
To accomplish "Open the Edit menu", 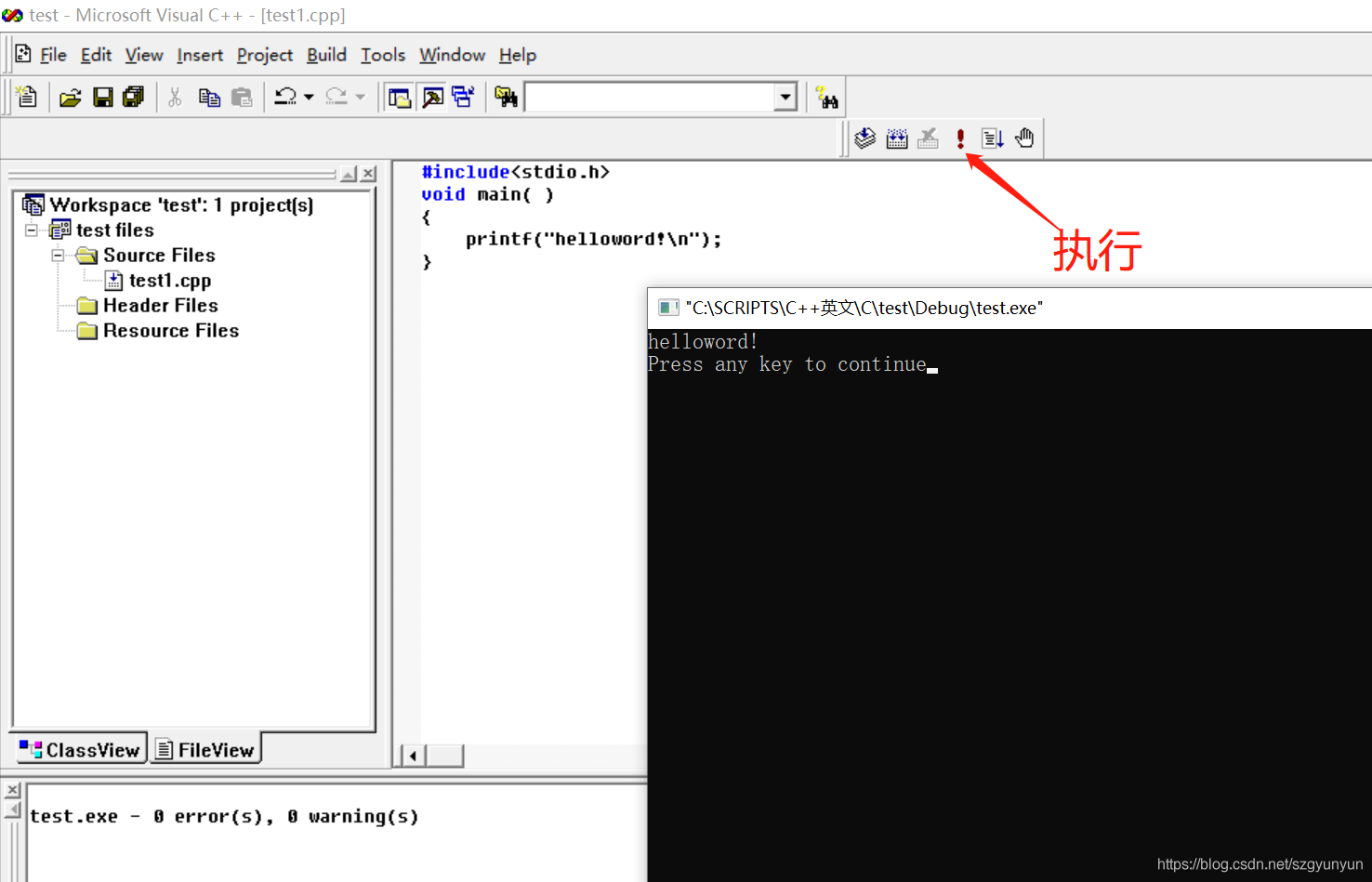I will 96,55.
